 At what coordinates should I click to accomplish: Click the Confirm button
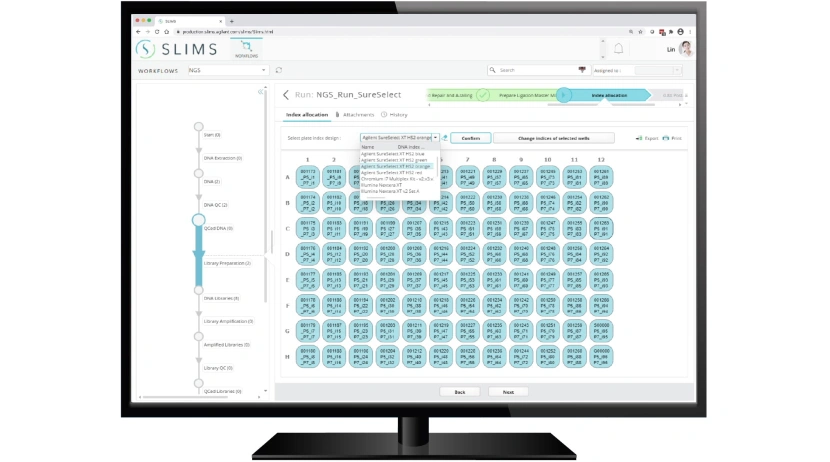tap(471, 138)
